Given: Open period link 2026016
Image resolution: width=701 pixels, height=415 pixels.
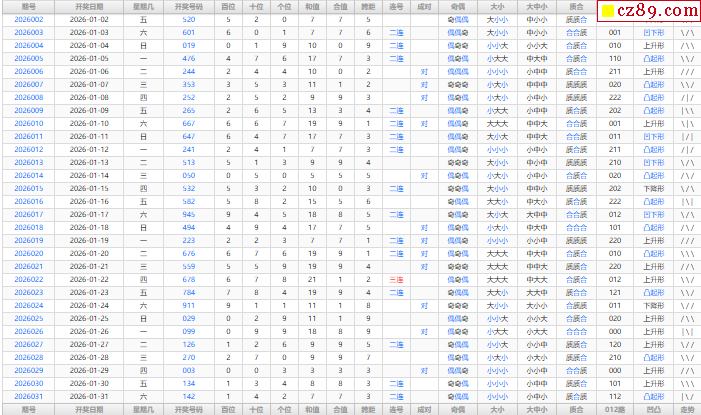Looking at the screenshot, I should coord(29,202).
